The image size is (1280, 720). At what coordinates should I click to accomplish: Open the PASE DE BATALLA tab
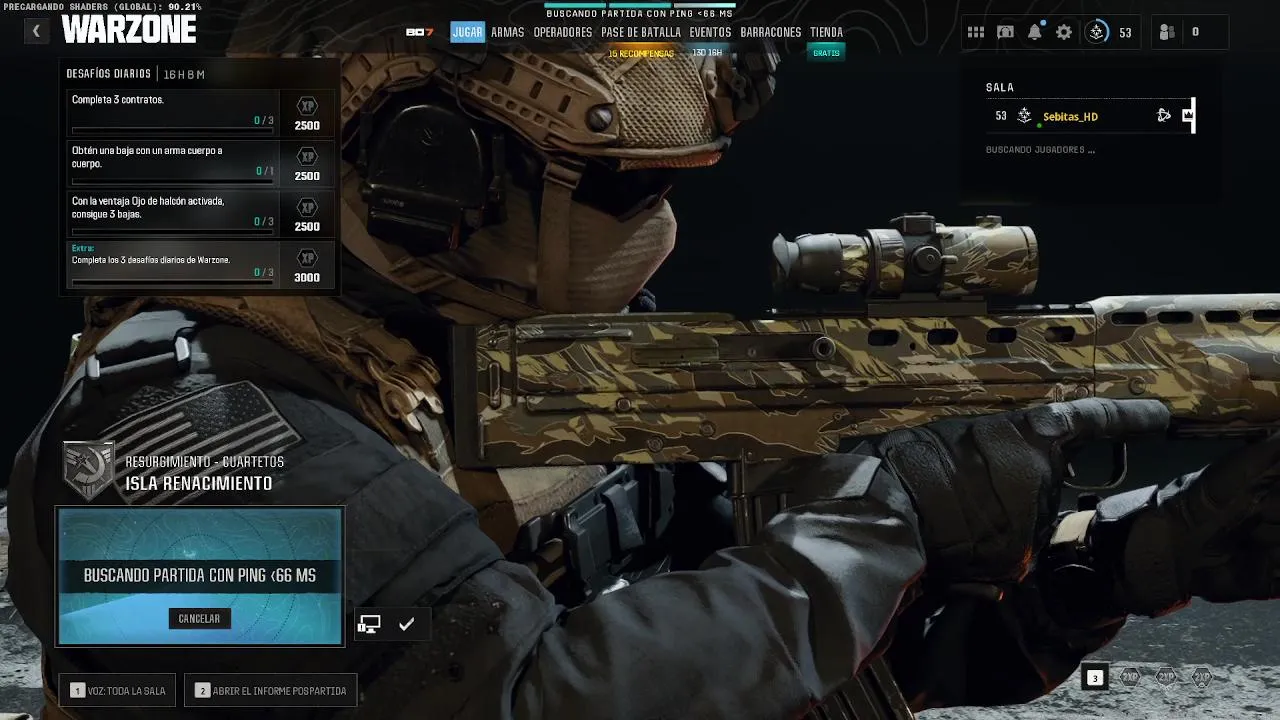pos(641,32)
